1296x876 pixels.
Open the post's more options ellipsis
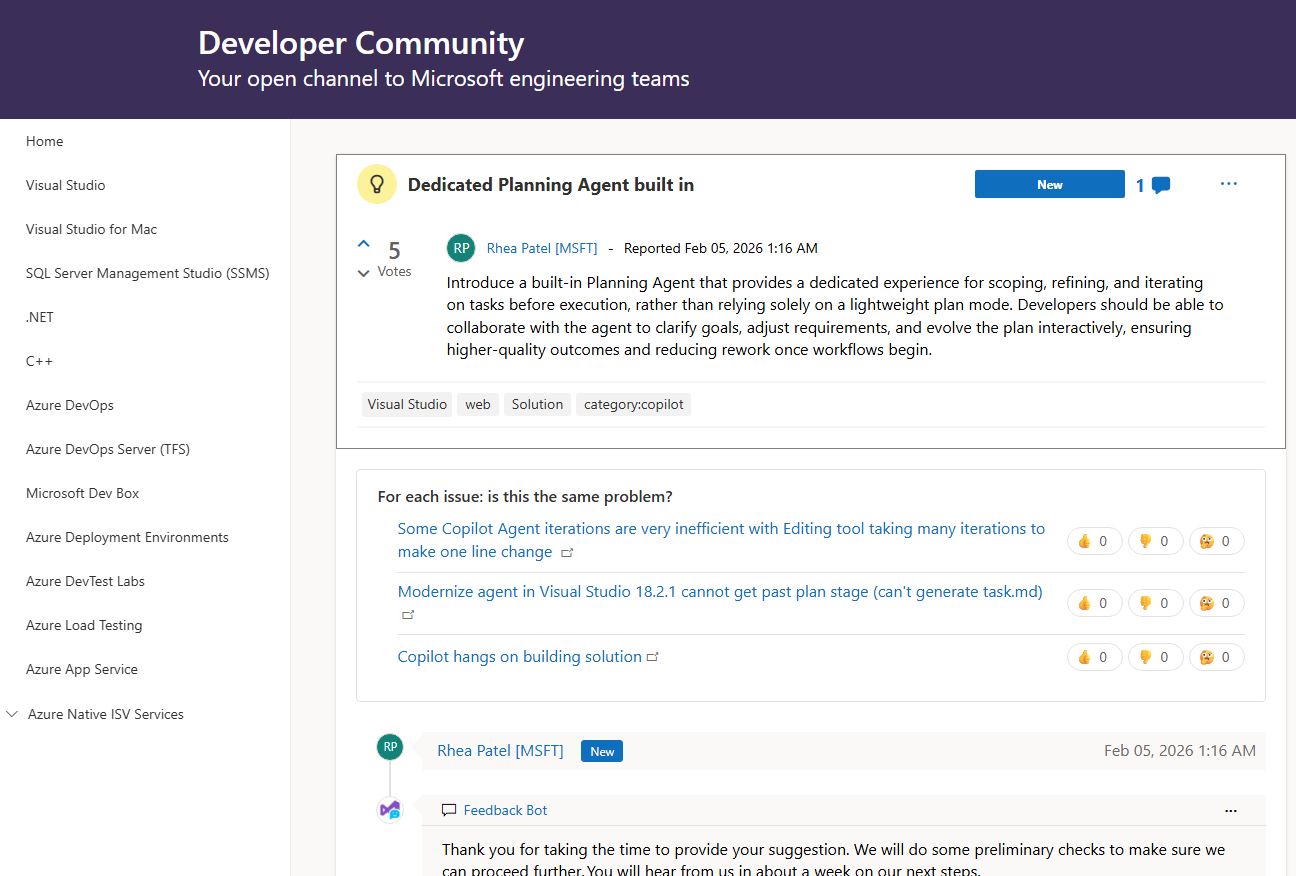(1229, 184)
